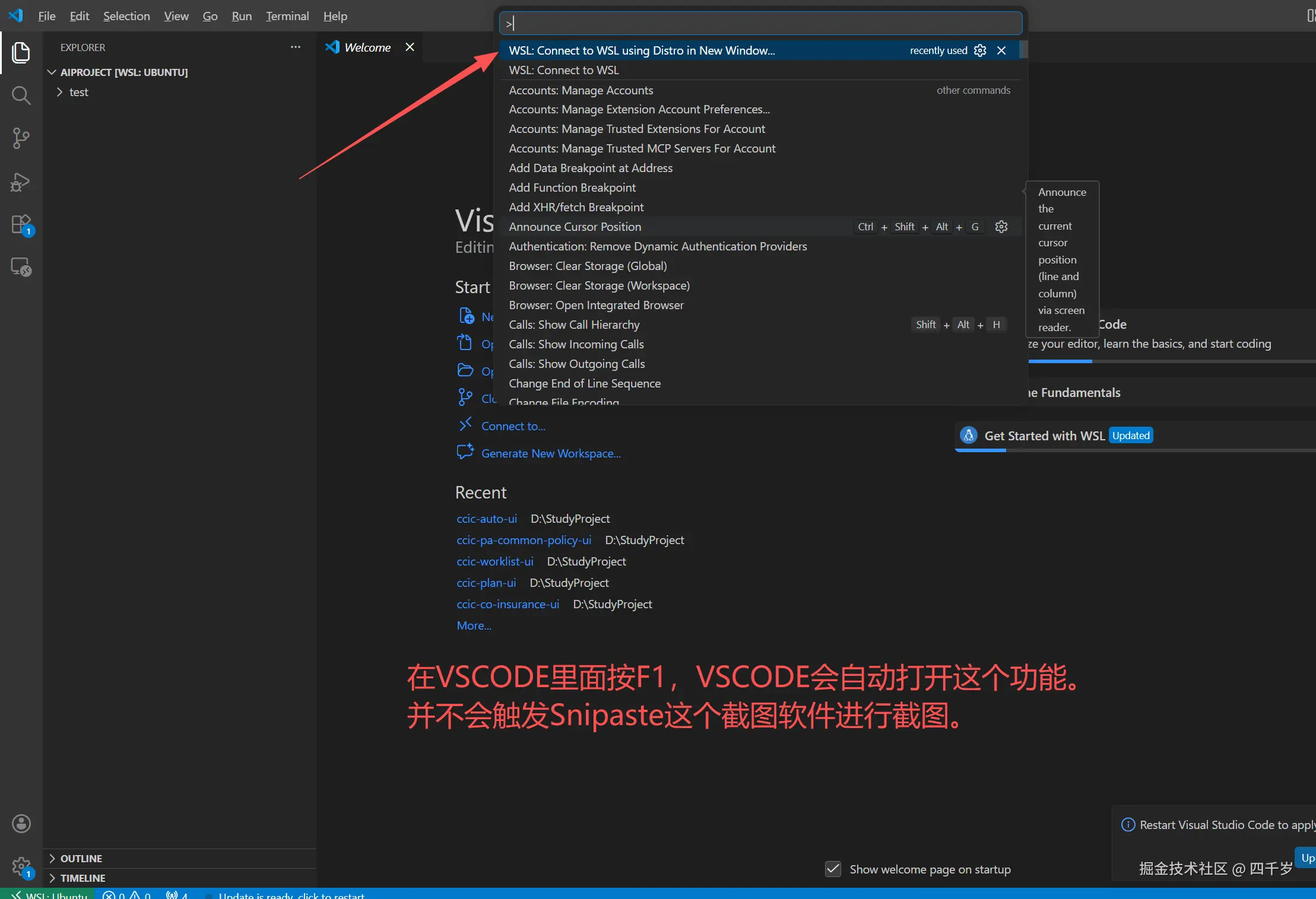Open the Search view in the activity bar
The width and height of the screenshot is (1316, 899).
(21, 95)
